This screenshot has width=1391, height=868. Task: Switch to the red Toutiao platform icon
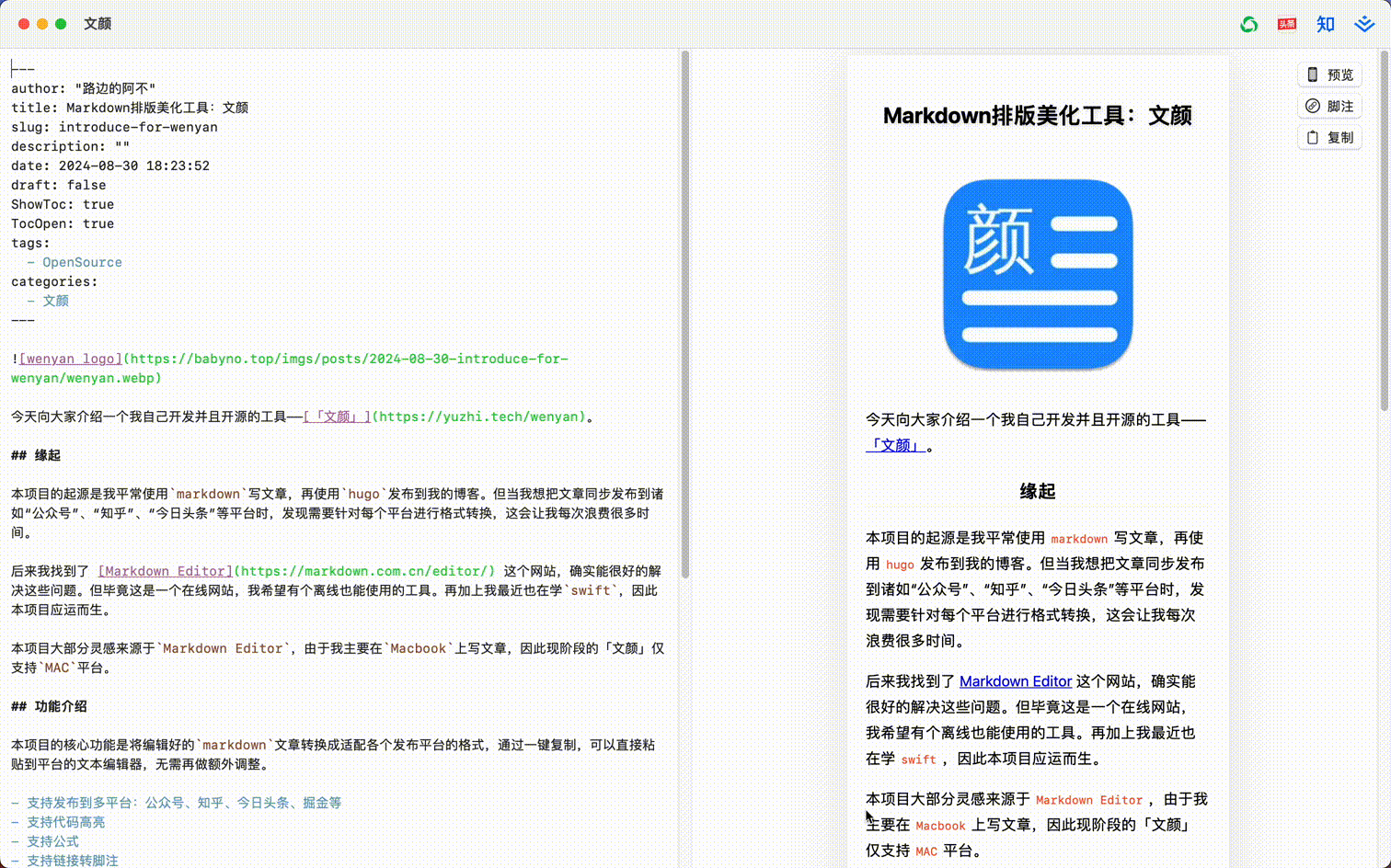point(1287,24)
